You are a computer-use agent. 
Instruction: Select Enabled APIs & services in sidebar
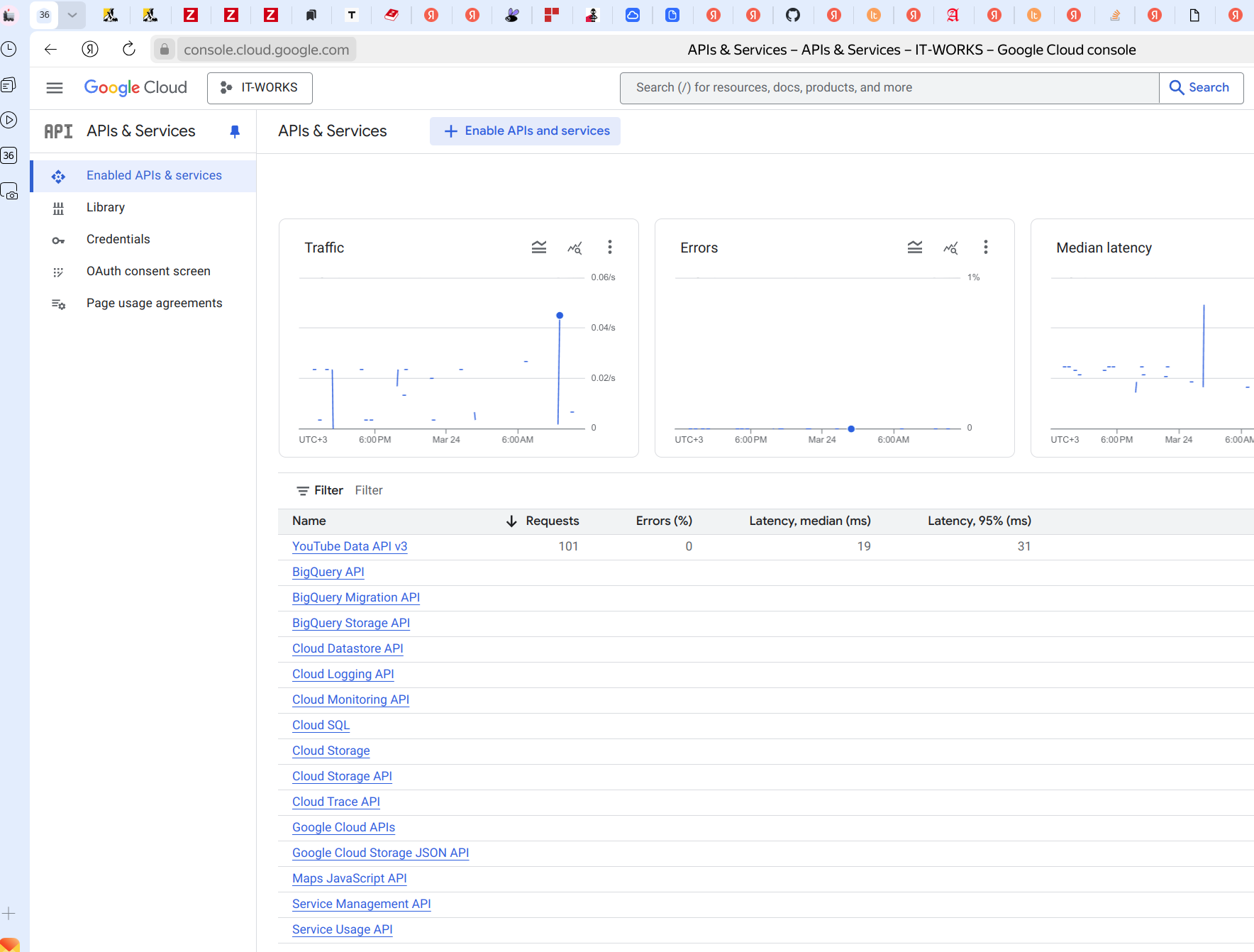click(143, 176)
